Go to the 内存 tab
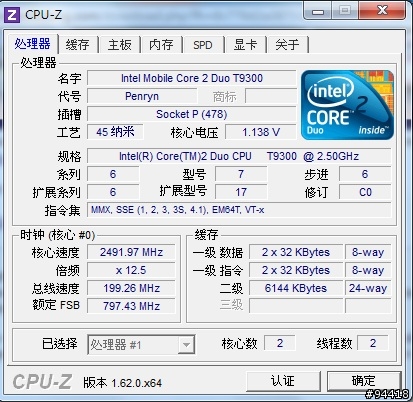Screen dimensions: 413x402 click(x=161, y=45)
